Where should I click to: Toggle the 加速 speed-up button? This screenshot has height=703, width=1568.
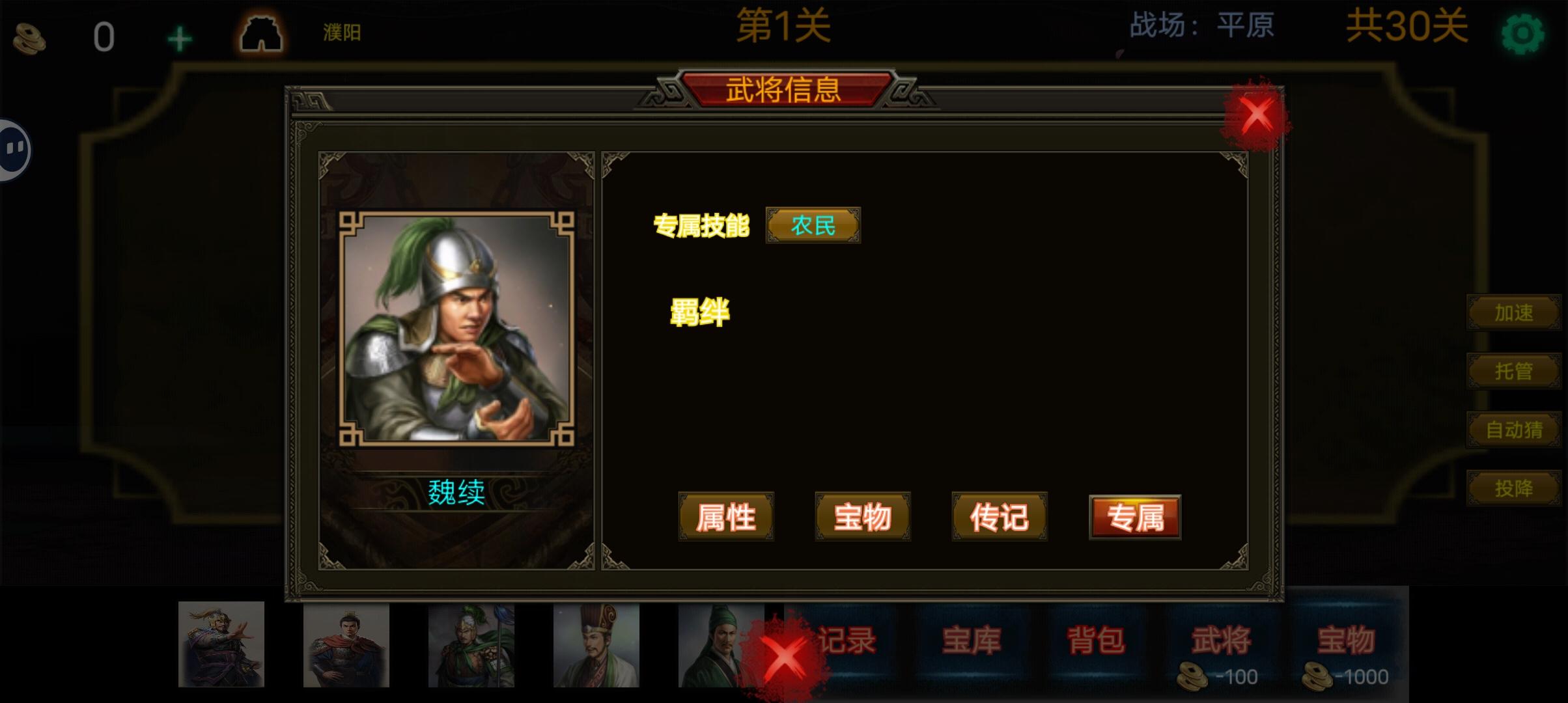point(1514,313)
